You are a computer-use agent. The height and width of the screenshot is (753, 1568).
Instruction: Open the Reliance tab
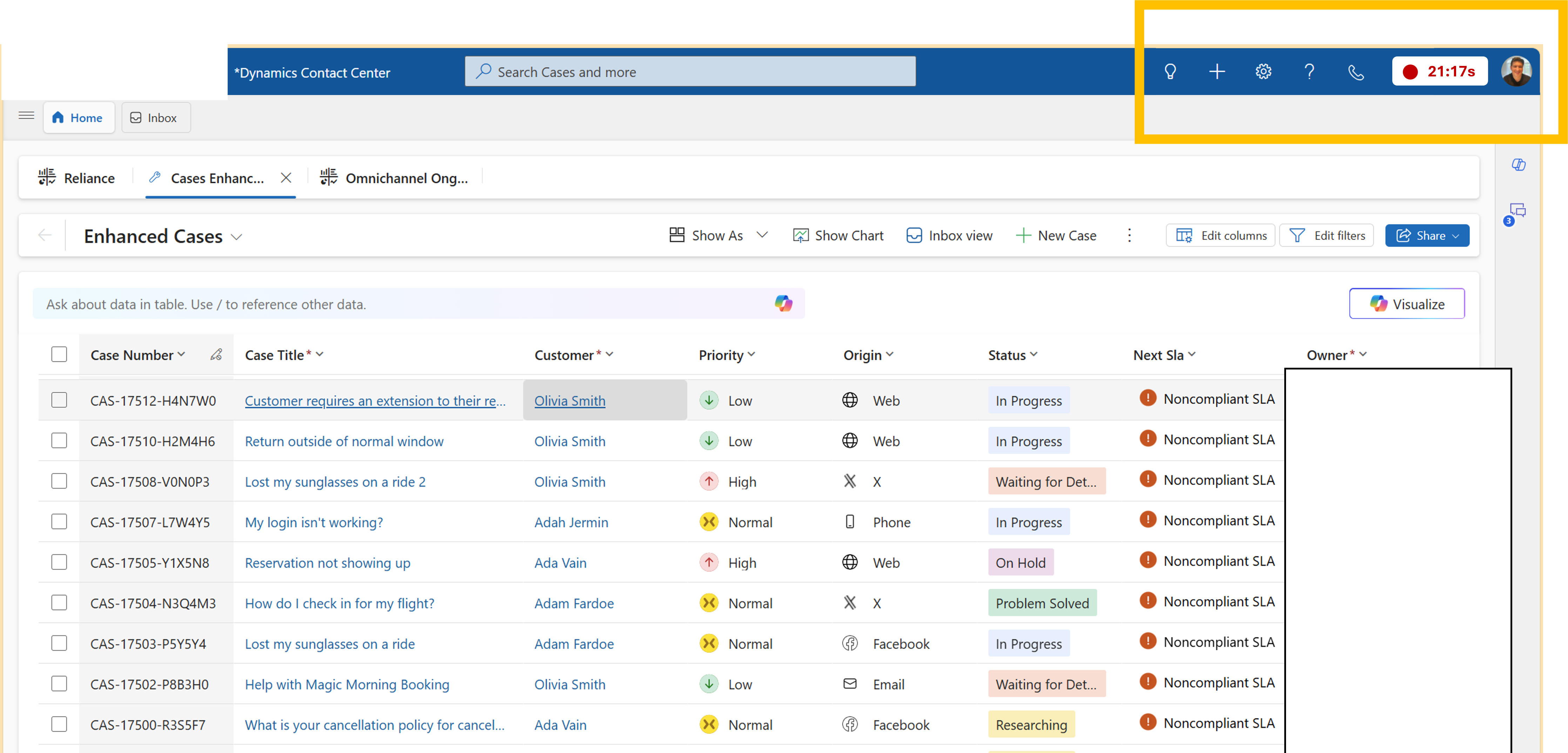77,178
